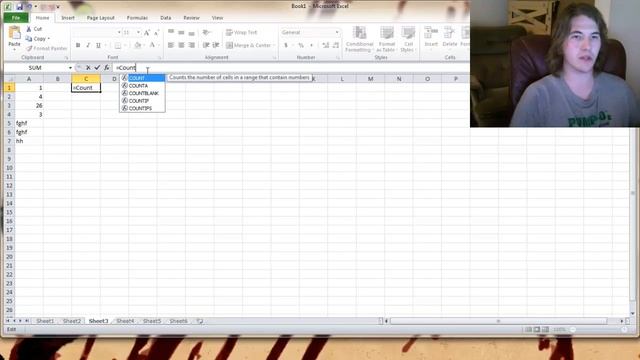Apply percent style icon
Viewport: 640px width, 360px height.
(x=301, y=45)
